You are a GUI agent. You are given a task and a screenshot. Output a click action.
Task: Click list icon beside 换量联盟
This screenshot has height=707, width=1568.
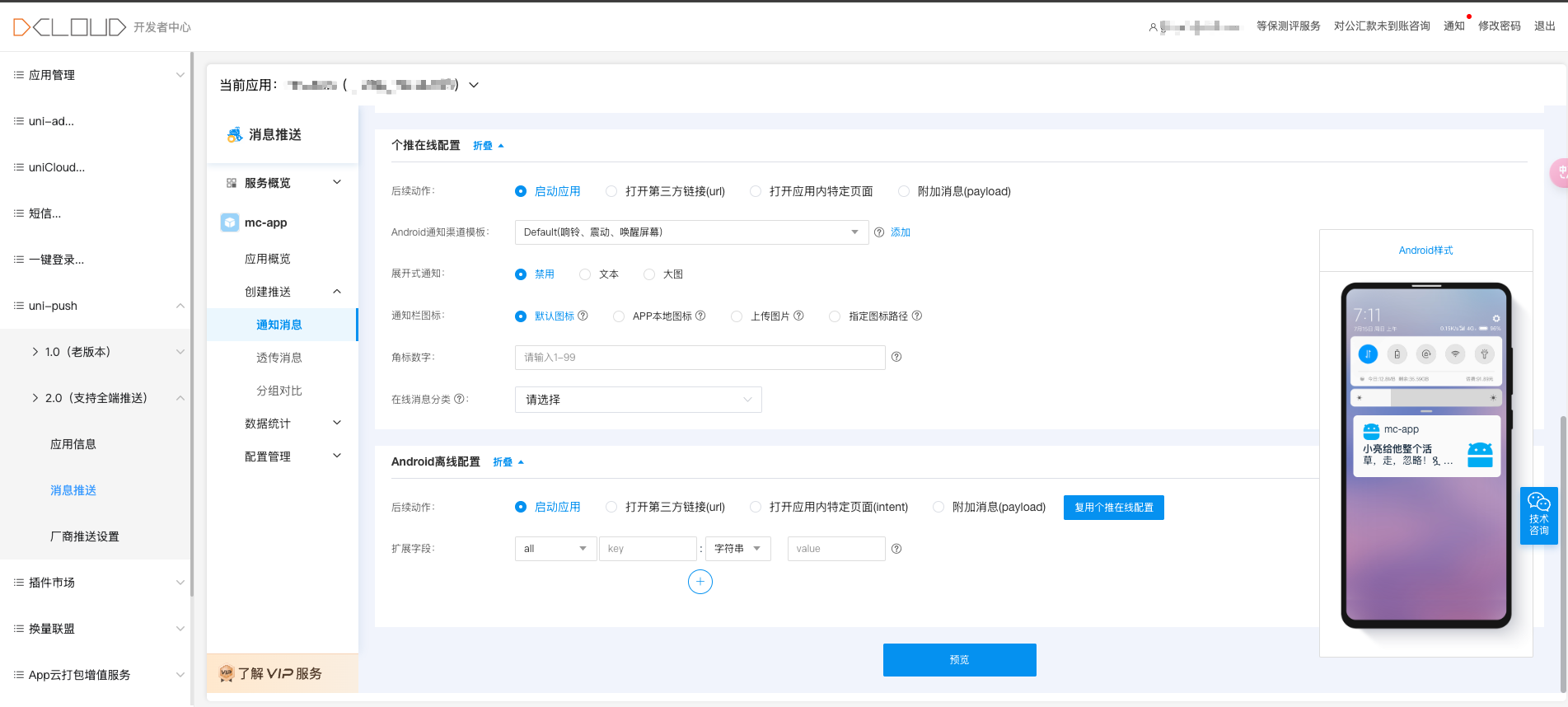pyautogui.click(x=18, y=629)
